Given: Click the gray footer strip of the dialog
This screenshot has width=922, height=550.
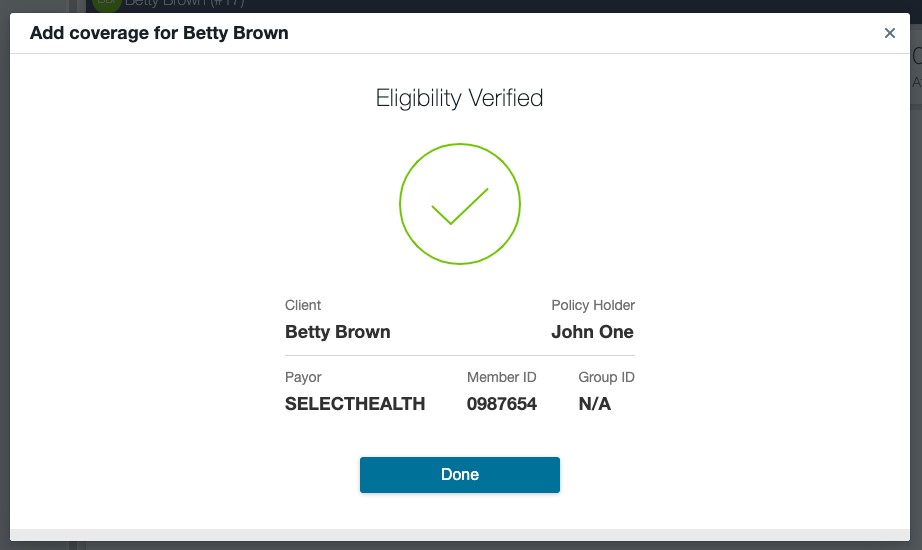Looking at the screenshot, I should [460, 534].
